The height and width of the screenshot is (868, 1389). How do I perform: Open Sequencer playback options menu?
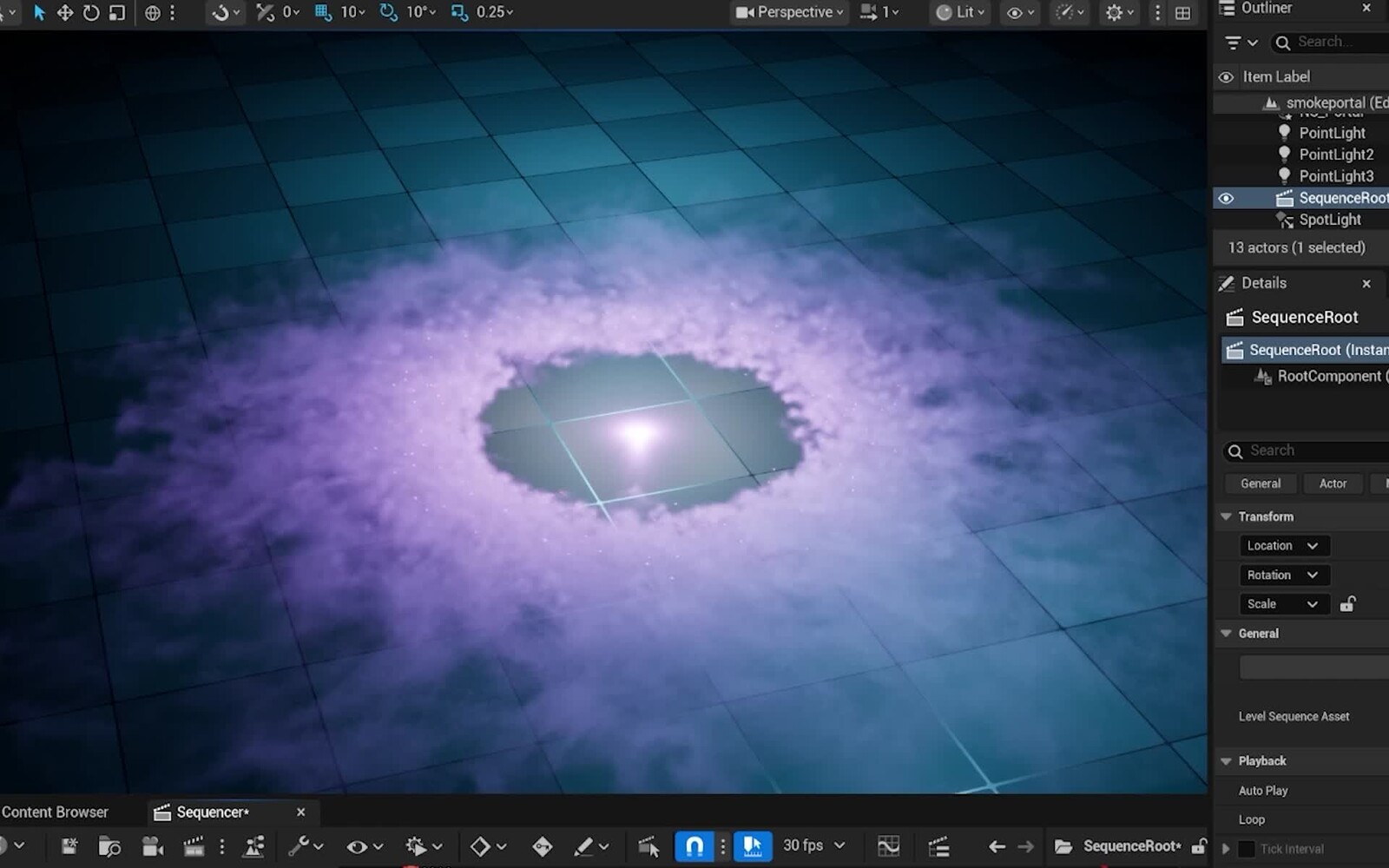tap(424, 846)
